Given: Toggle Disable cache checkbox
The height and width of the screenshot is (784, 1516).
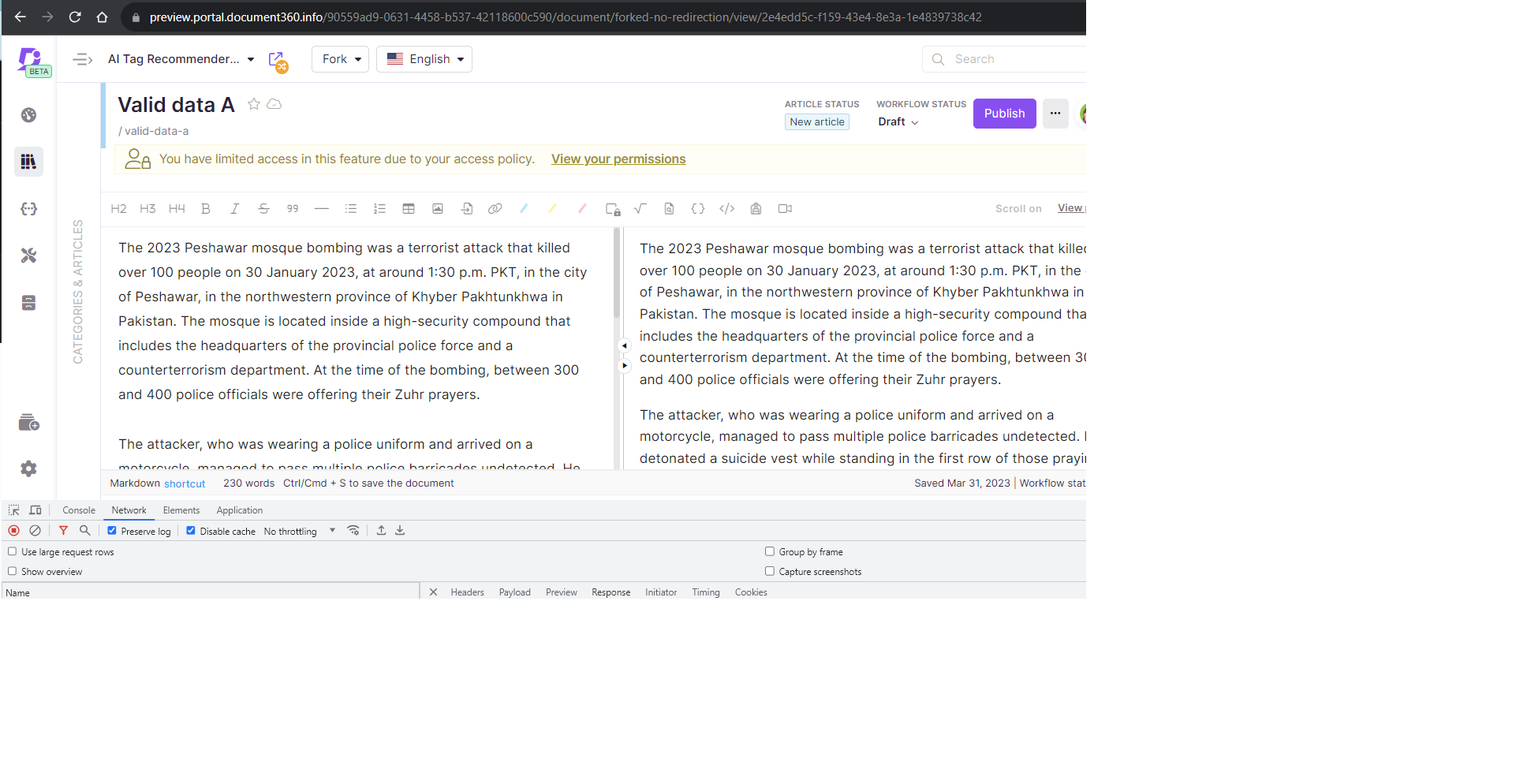Looking at the screenshot, I should (x=191, y=531).
